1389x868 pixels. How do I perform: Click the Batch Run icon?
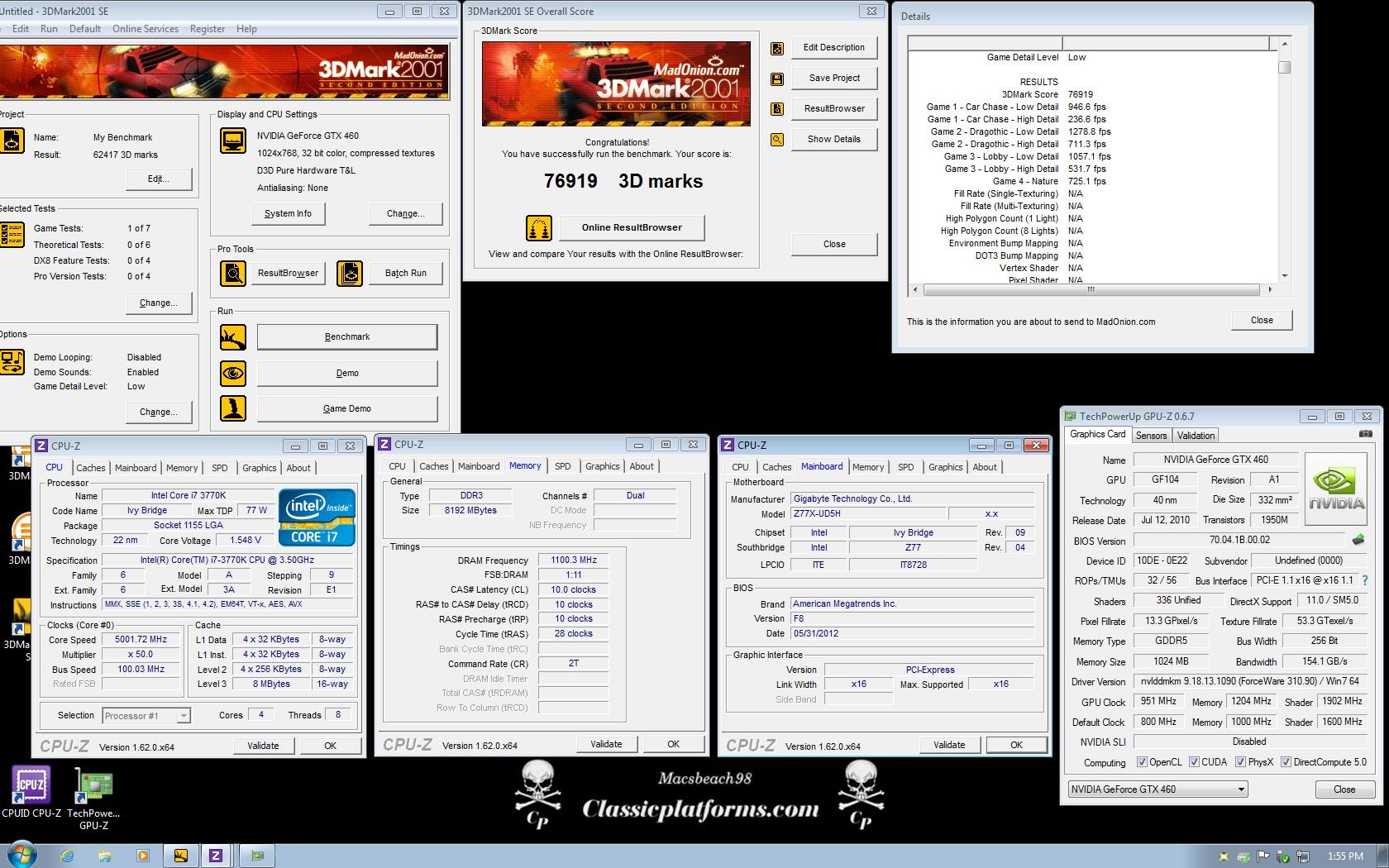(350, 273)
